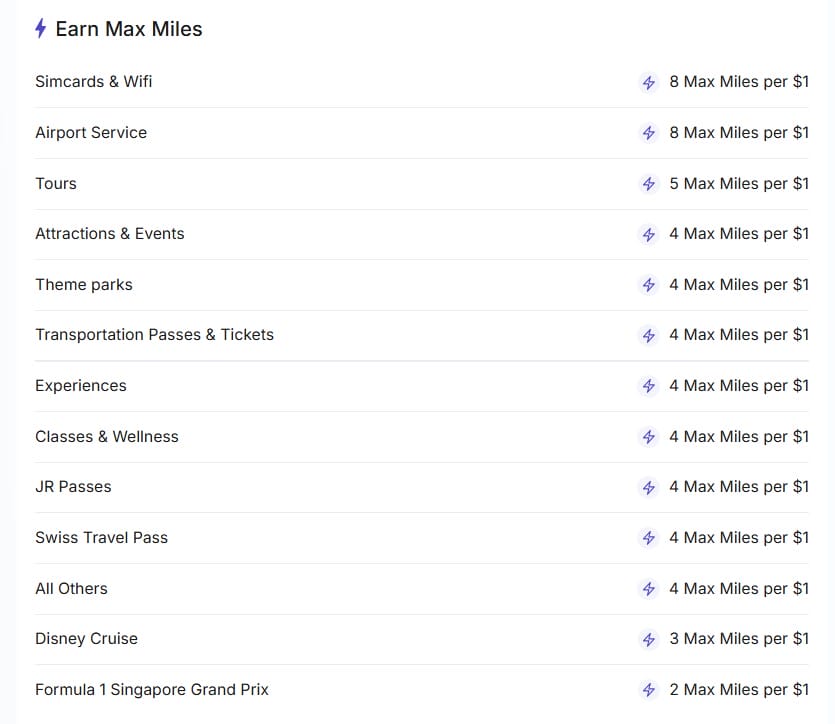The image size is (835, 724).
Task: Click 8 Max Miles per $1 for Airport Service
Action: [x=739, y=133]
